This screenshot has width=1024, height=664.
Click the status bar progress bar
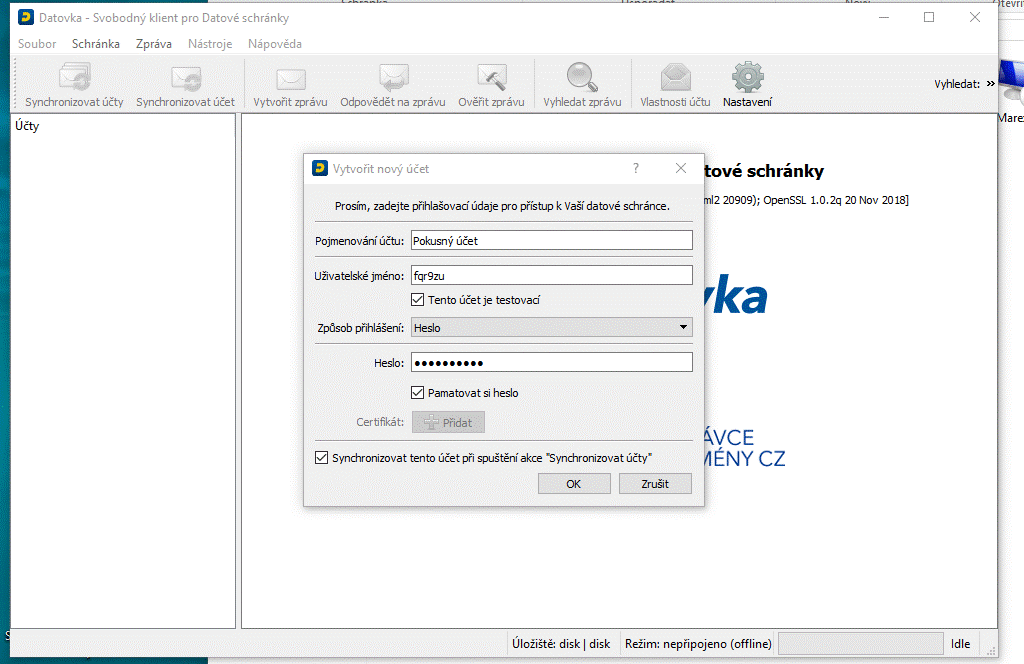[x=861, y=644]
